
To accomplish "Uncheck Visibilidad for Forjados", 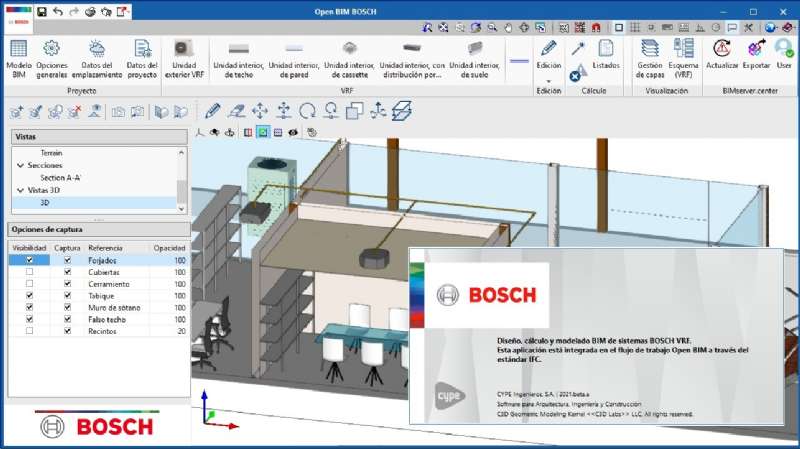I will 29,260.
